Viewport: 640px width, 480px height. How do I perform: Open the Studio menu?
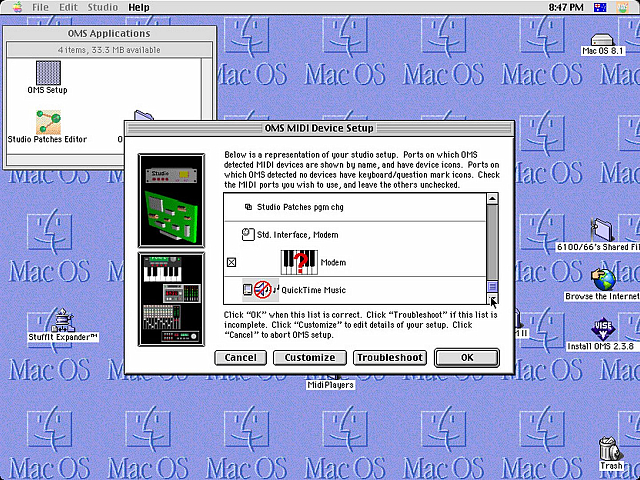(102, 7)
